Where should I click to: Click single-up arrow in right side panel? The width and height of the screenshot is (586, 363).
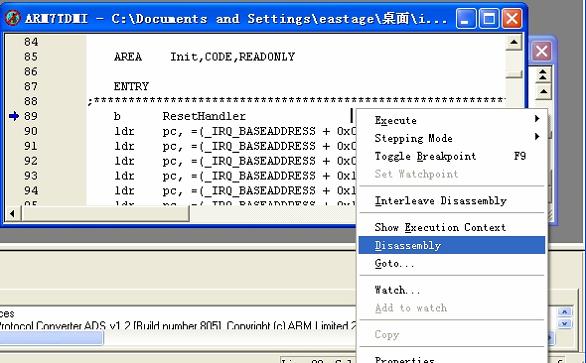click(543, 91)
